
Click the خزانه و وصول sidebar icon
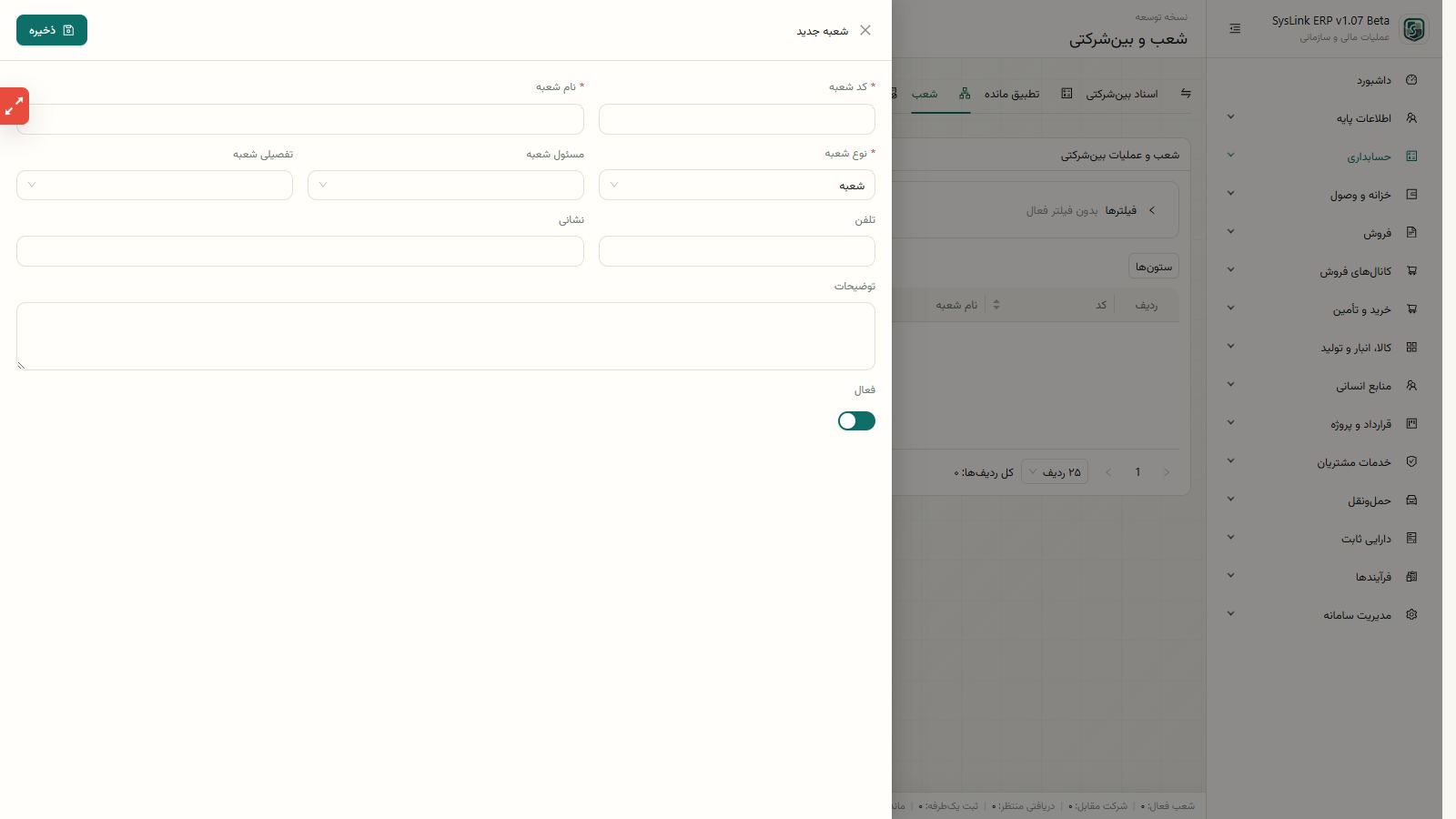[x=1411, y=195]
